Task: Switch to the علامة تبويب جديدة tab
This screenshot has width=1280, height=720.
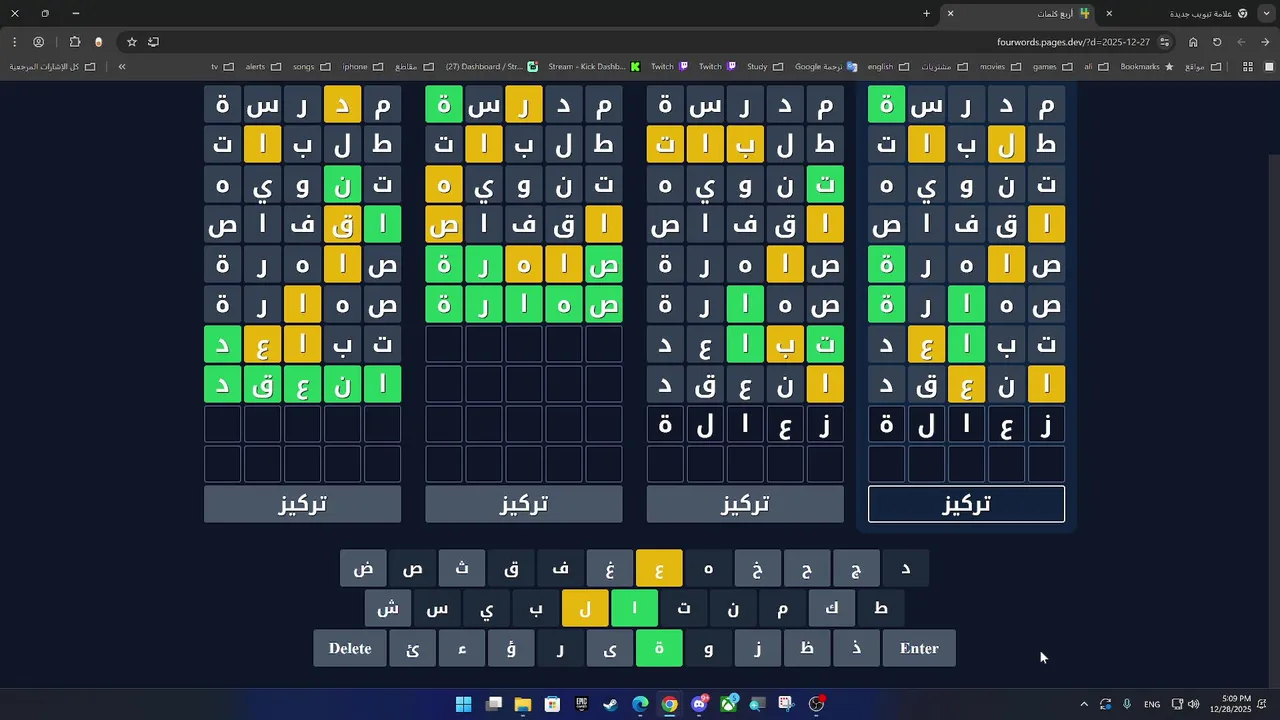Action: pos(1175,13)
